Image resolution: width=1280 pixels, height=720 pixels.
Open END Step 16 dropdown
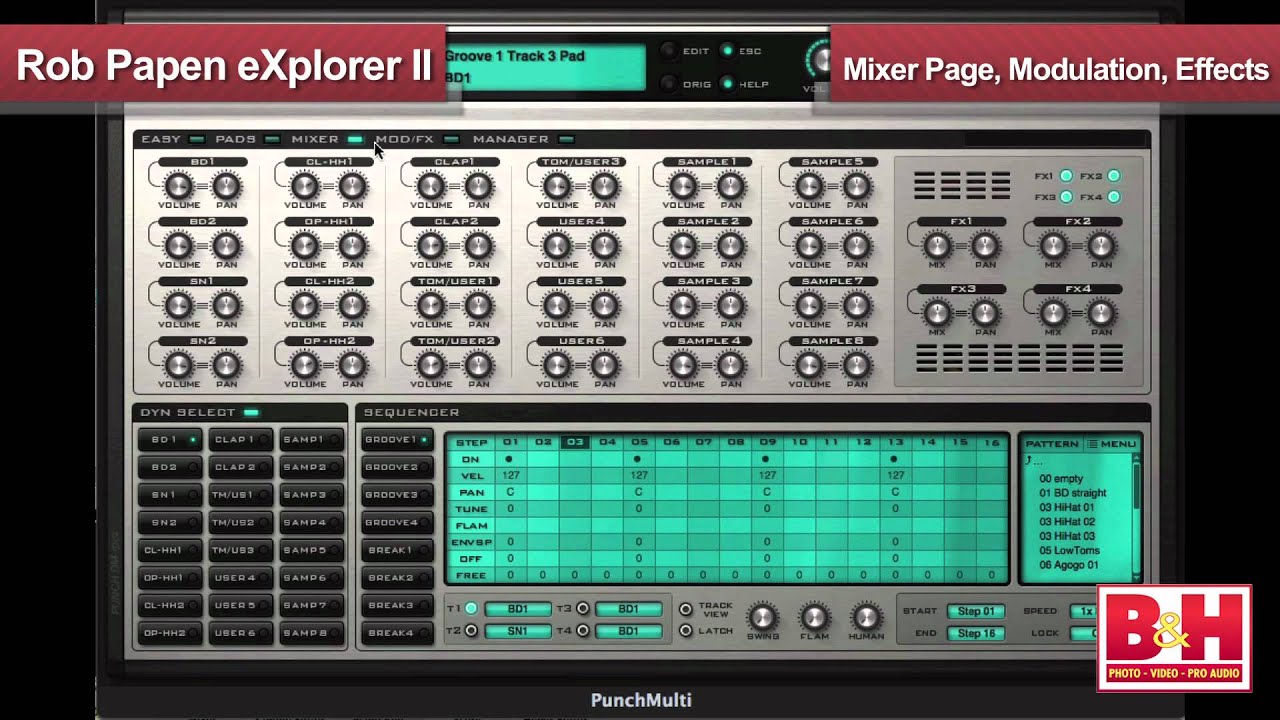[976, 633]
